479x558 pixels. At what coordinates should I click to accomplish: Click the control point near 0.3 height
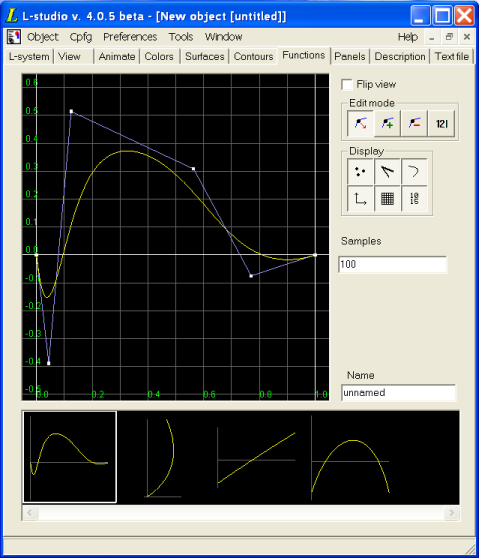coord(193,168)
